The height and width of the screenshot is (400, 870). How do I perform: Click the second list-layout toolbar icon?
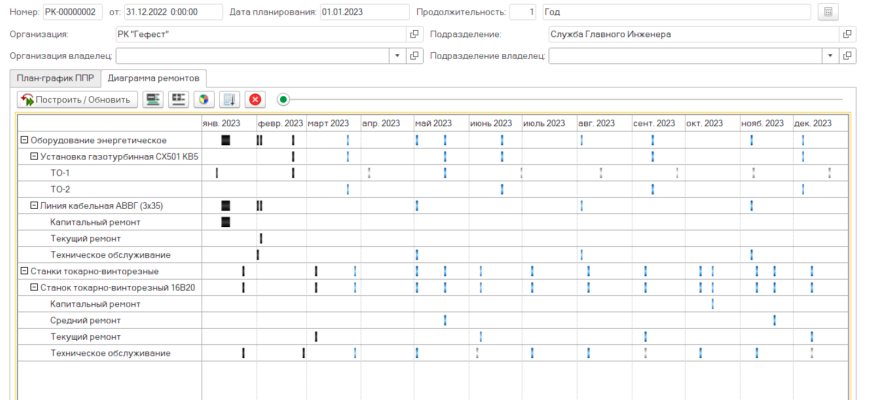pos(178,100)
